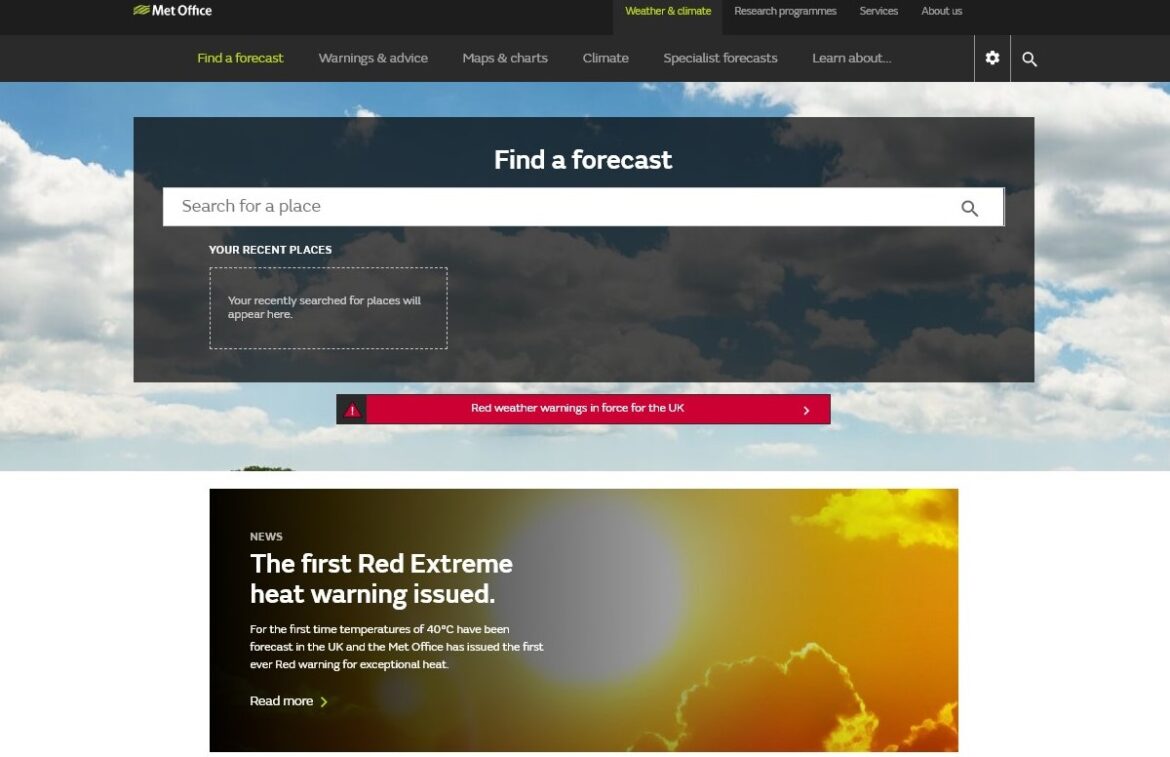
Task: Click the arrow on red warnings banner
Action: 806,410
